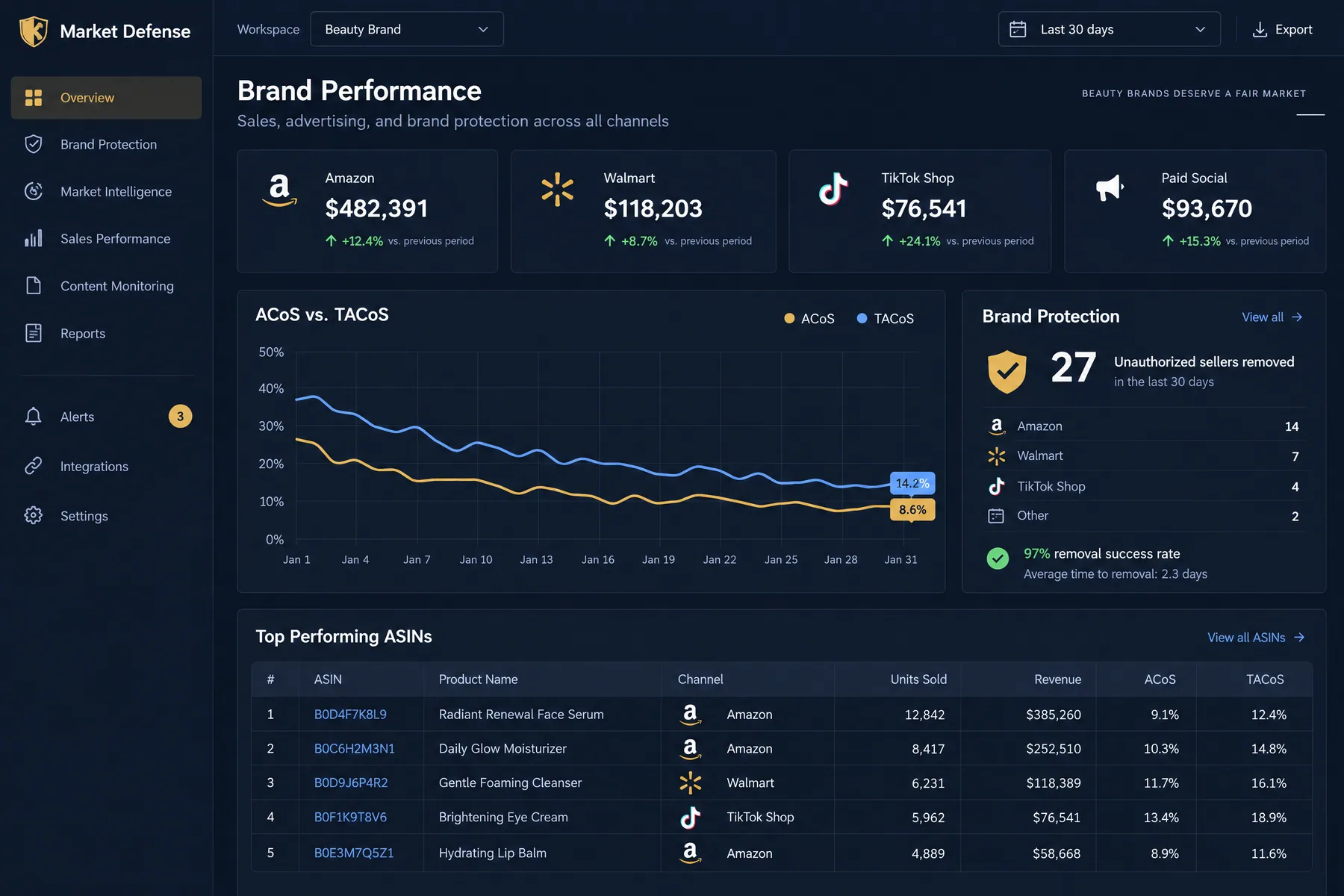Viewport: 1344px width, 896px height.
Task: Sort by the Revenue column header
Action: (x=1057, y=679)
